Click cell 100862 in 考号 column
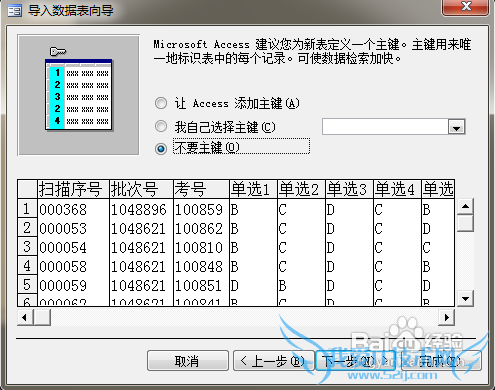 click(201, 229)
